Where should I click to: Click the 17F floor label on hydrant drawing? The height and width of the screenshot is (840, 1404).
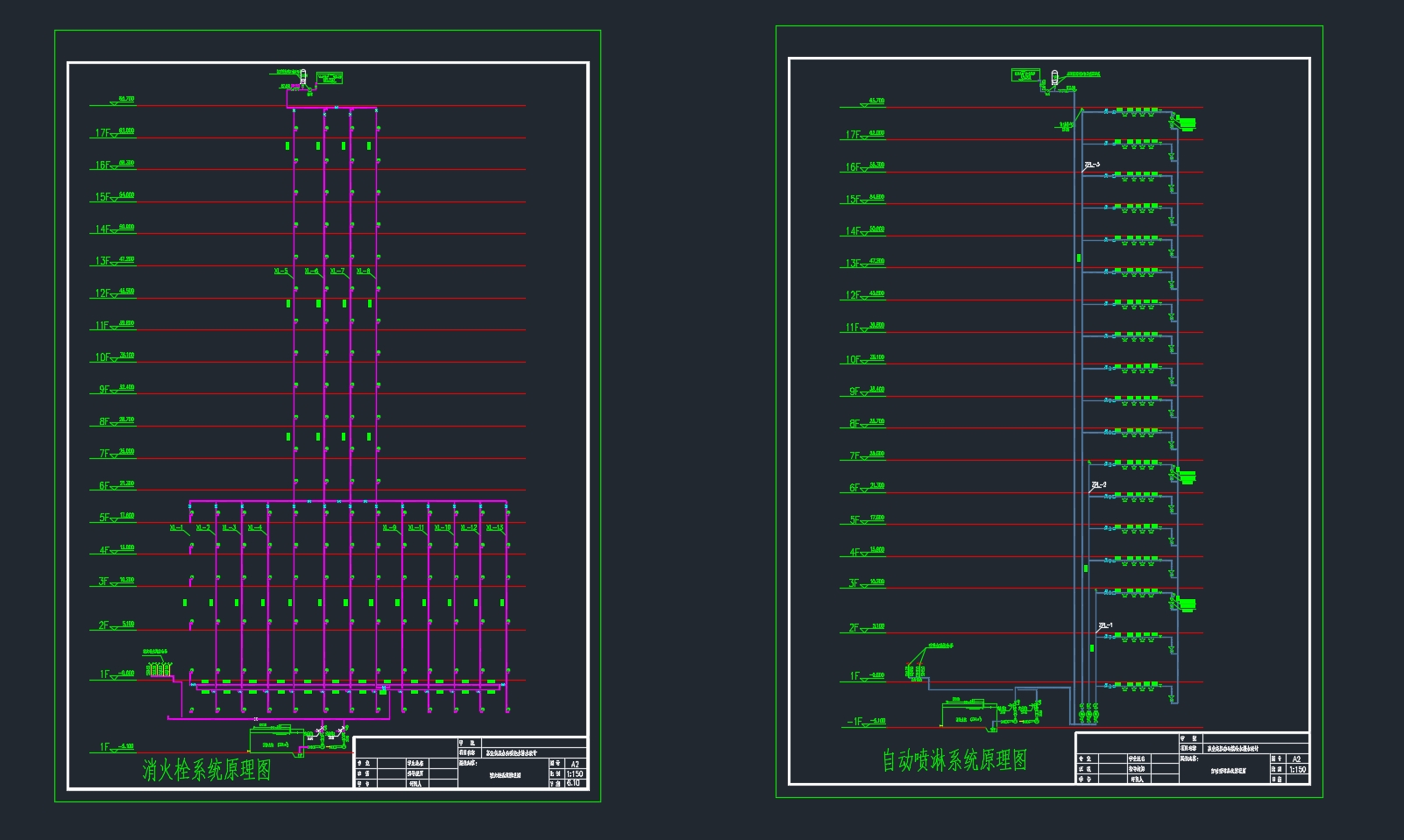coord(103,134)
